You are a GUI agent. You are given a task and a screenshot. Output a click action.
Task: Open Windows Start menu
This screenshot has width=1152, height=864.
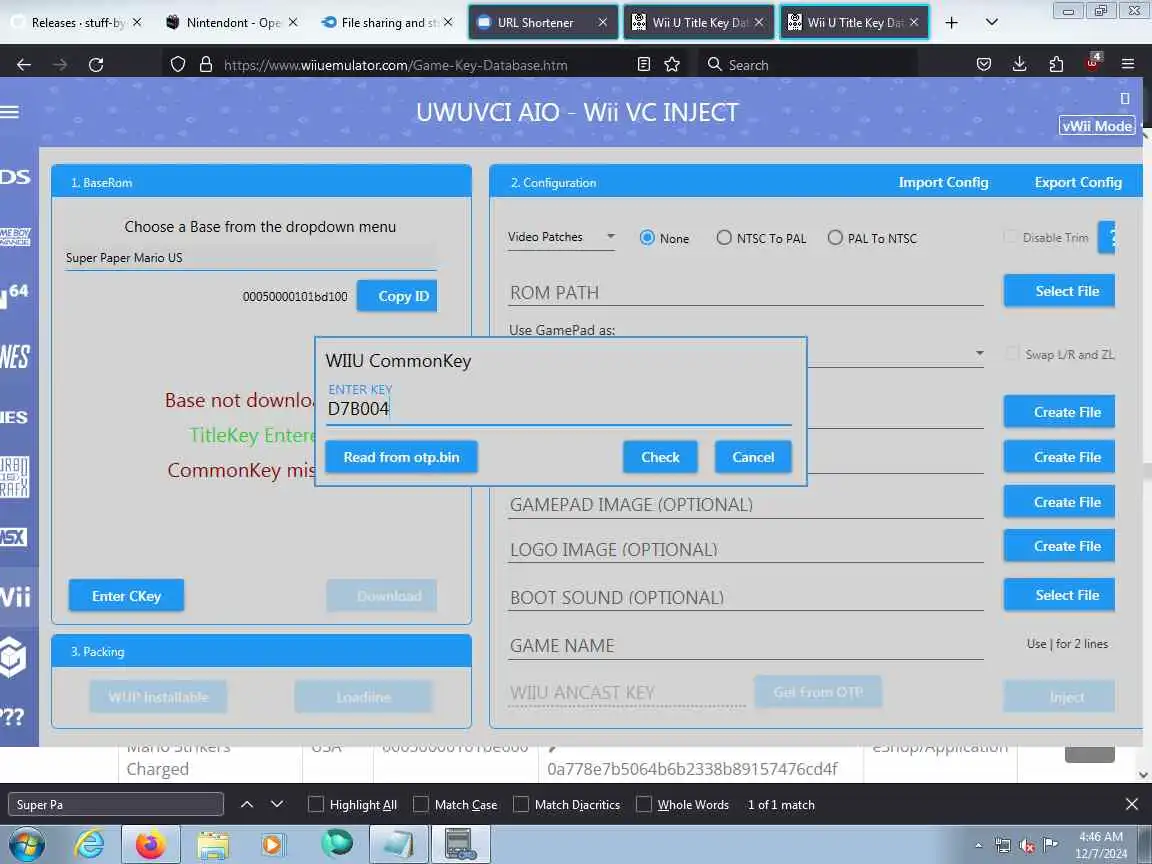coord(26,845)
